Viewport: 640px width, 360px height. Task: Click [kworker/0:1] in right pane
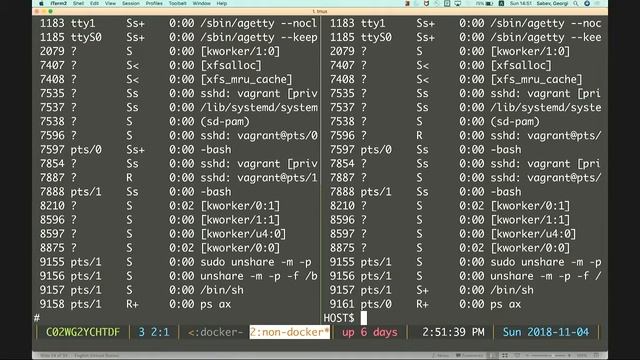click(530, 206)
